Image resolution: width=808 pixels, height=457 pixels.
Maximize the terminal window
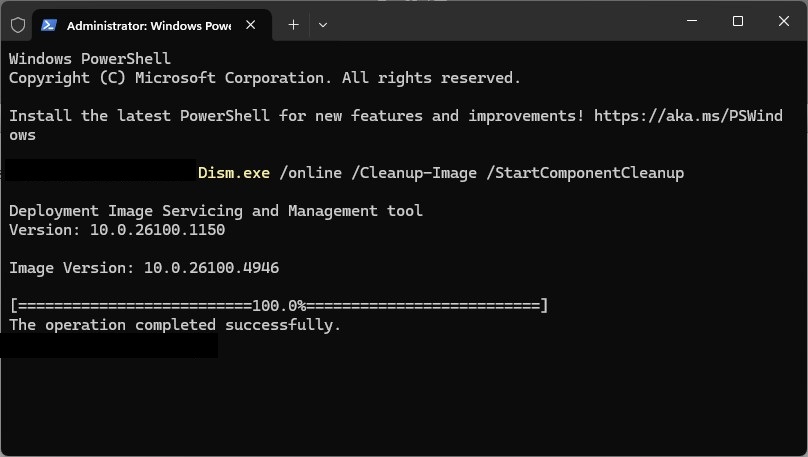[x=738, y=21]
